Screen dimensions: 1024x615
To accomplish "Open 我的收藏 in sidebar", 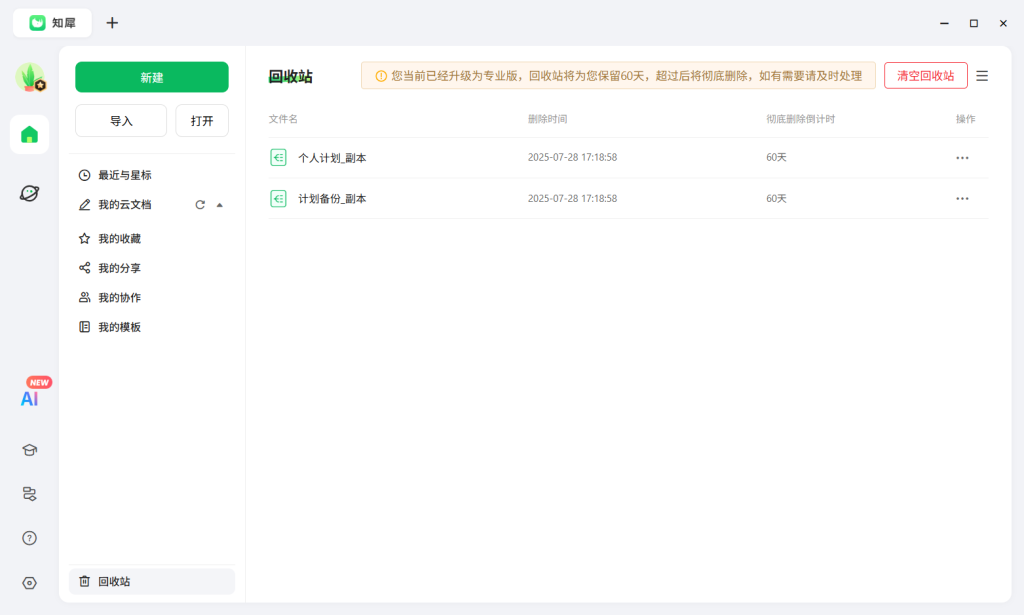I will [x=152, y=239].
